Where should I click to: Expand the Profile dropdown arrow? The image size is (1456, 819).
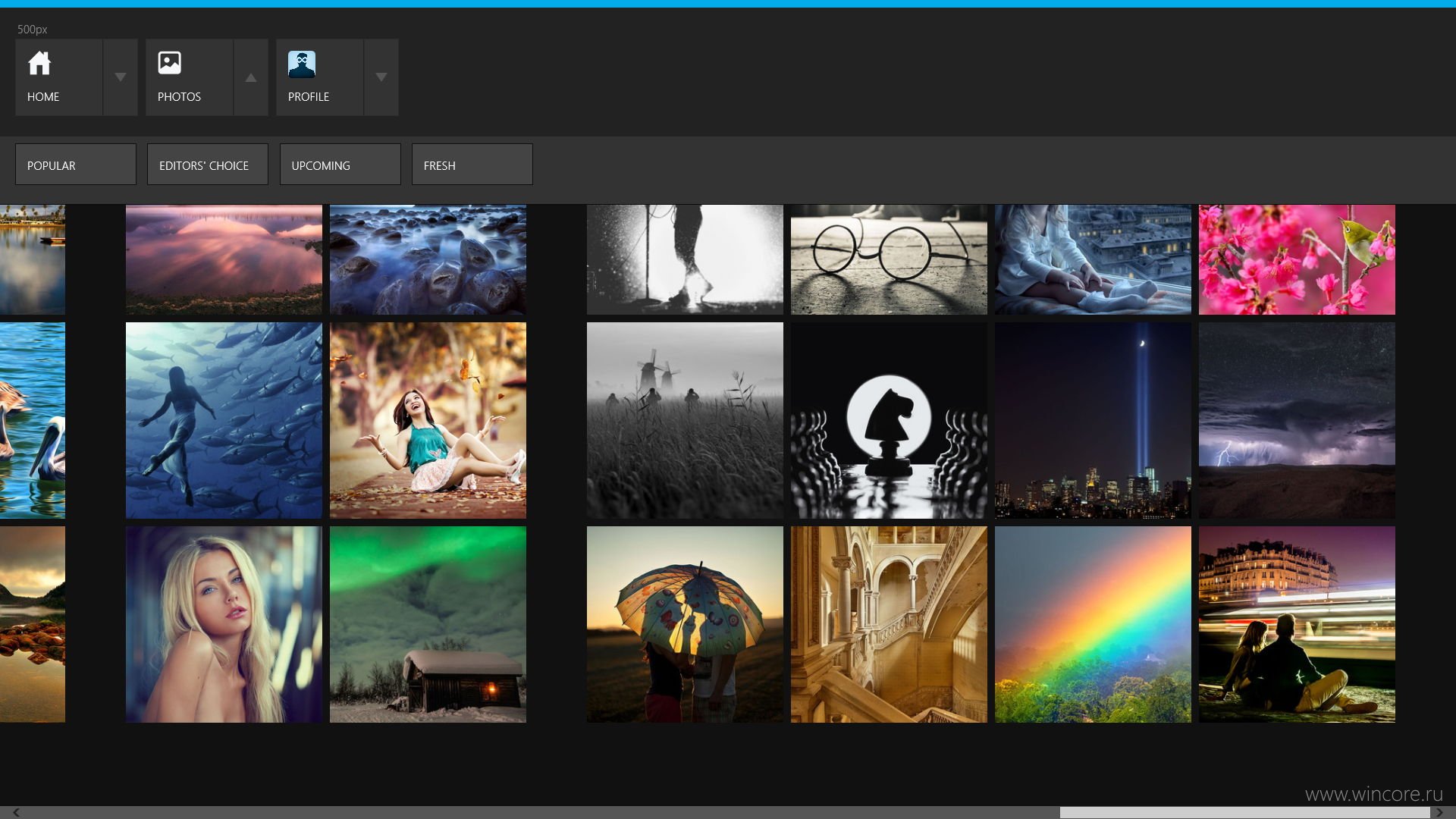(x=381, y=77)
